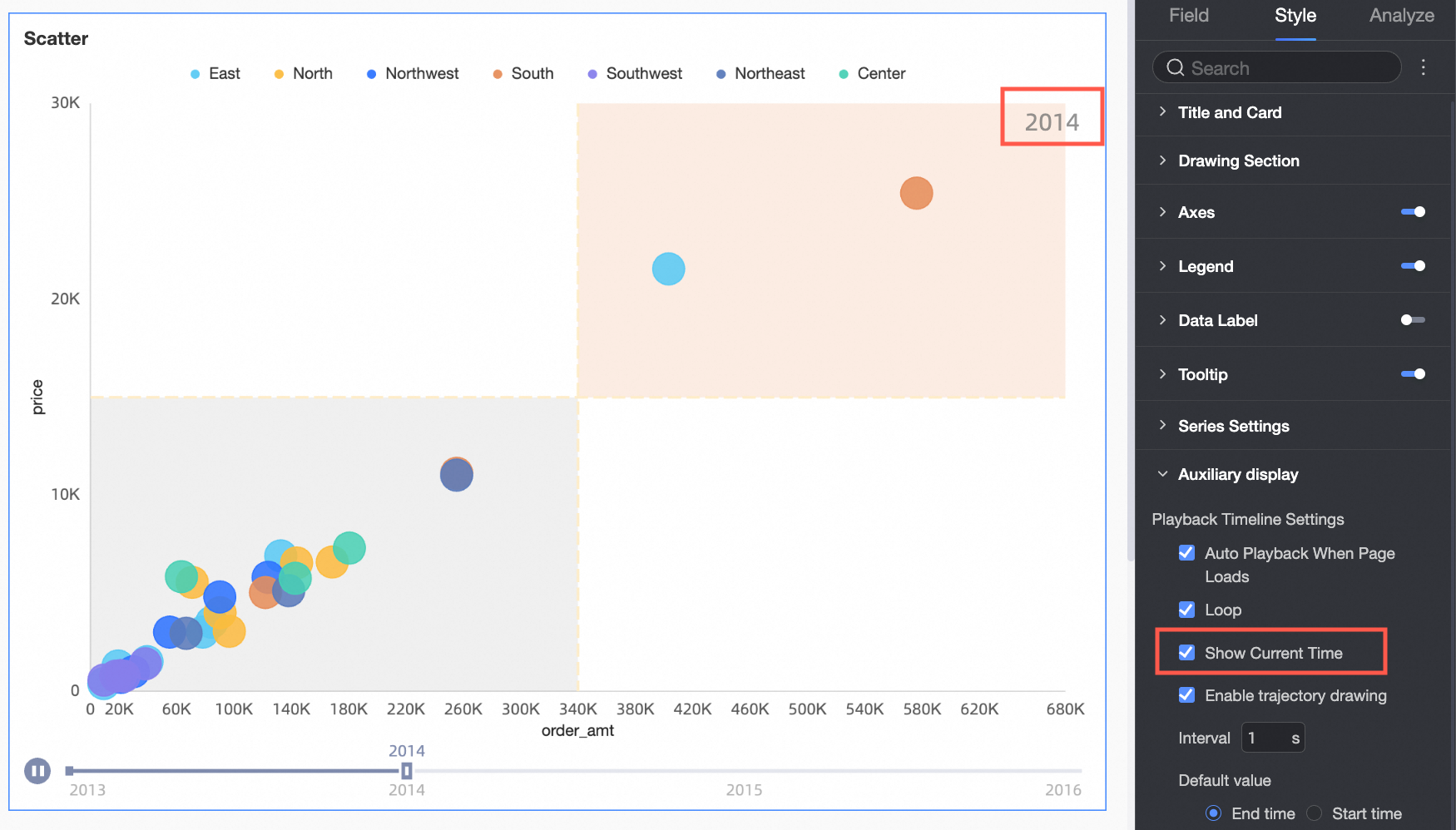Switch to the Analyze tab

pos(1402,15)
